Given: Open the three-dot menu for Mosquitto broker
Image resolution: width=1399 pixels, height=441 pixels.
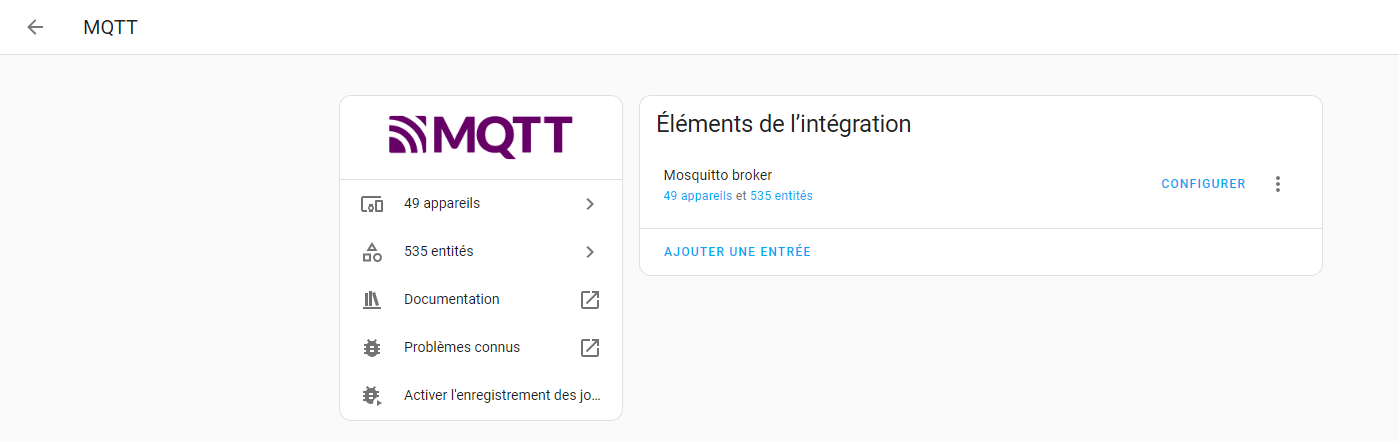Looking at the screenshot, I should tap(1277, 184).
